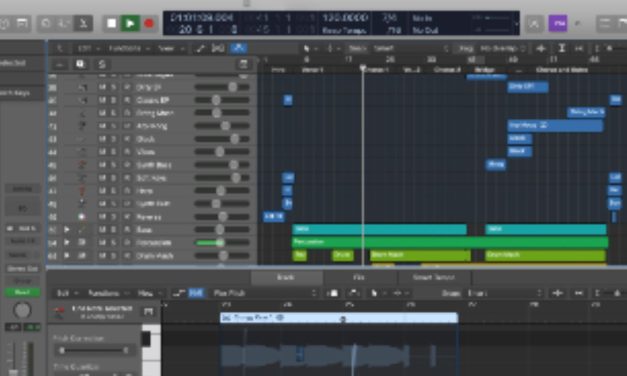Switch to the Track tab in editor
Image resolution: width=627 pixels, height=376 pixels.
click(287, 277)
